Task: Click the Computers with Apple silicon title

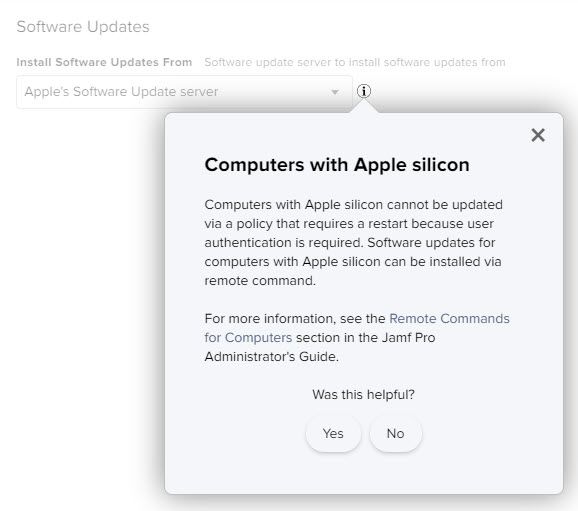Action: click(337, 164)
